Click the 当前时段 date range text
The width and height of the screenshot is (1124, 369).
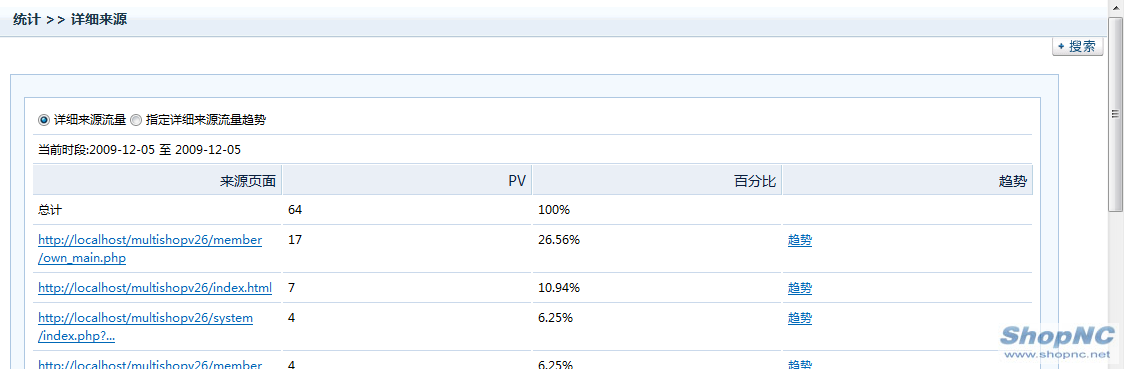[x=140, y=150]
